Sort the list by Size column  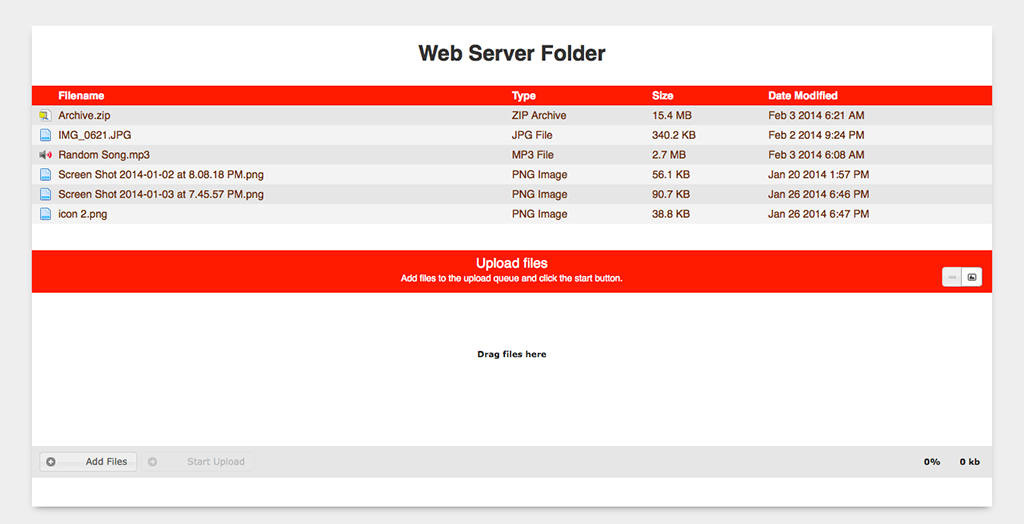click(663, 96)
